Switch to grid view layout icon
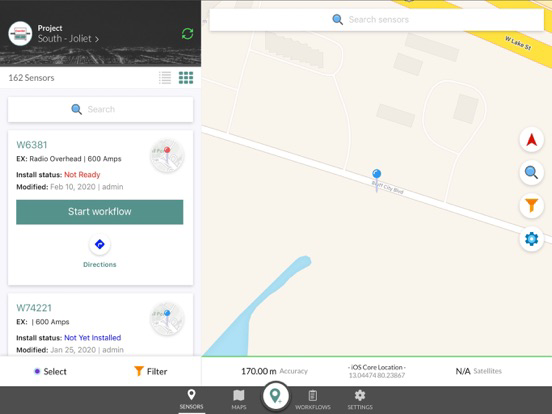Image resolution: width=552 pixels, height=414 pixels. pos(186,78)
